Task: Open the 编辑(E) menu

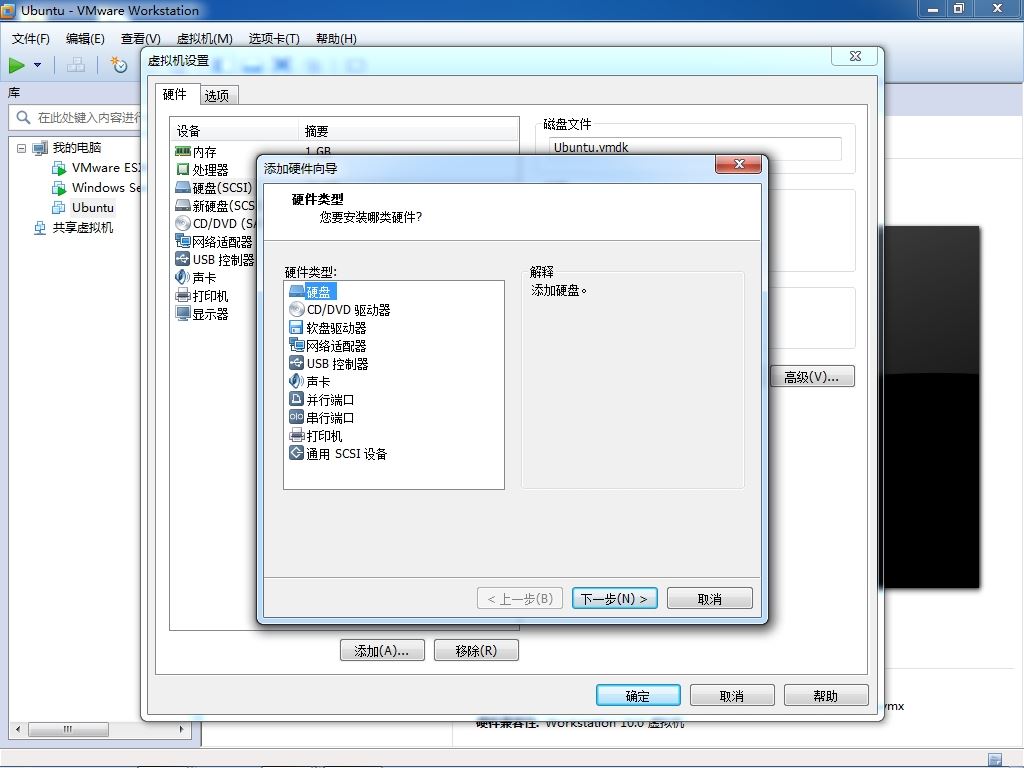Action: [x=85, y=39]
